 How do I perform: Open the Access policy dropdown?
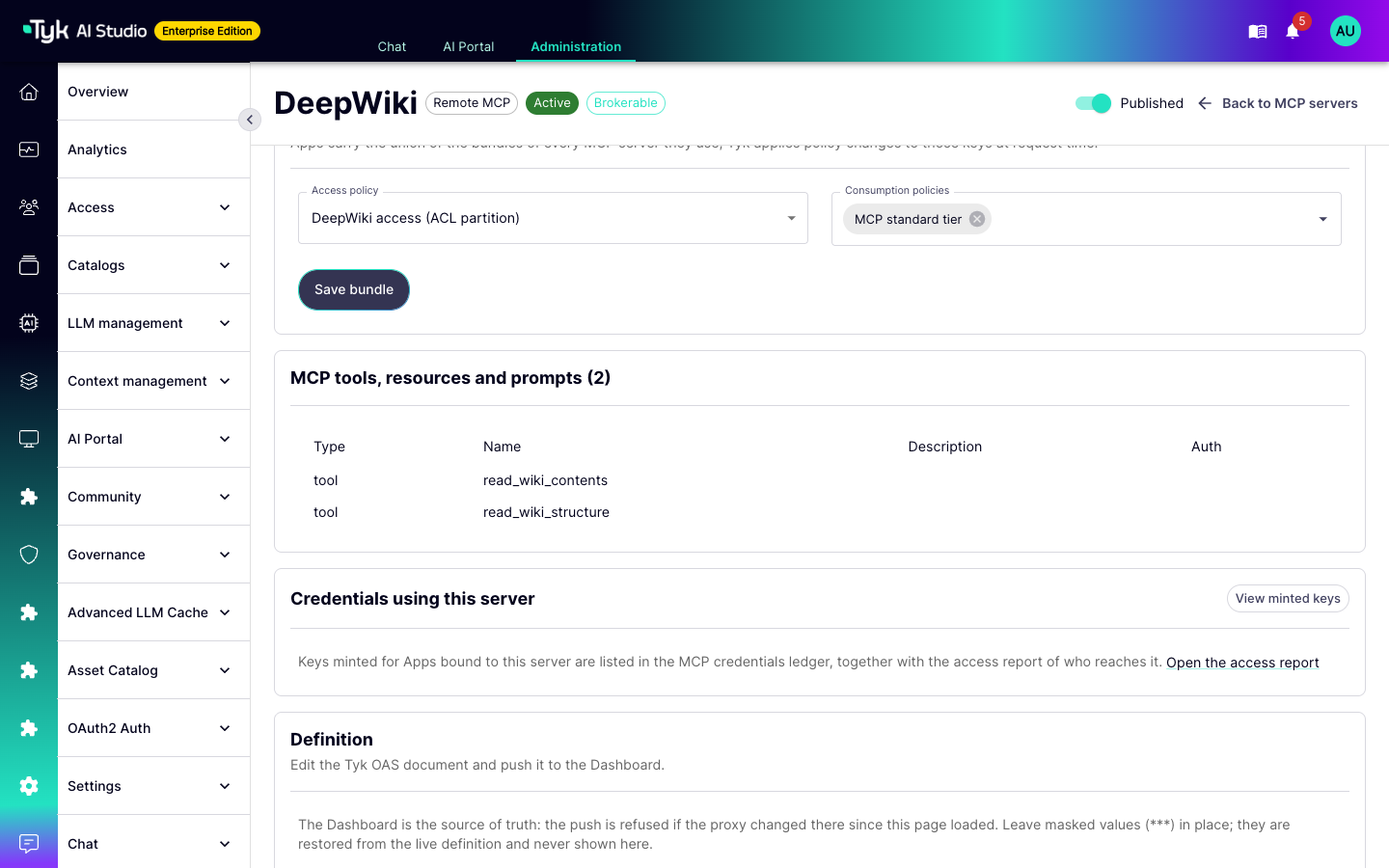click(553, 218)
